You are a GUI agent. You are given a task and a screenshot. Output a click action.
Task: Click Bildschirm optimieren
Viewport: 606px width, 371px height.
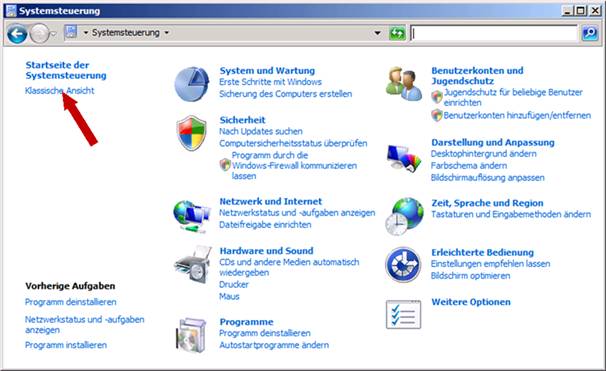pos(470,276)
